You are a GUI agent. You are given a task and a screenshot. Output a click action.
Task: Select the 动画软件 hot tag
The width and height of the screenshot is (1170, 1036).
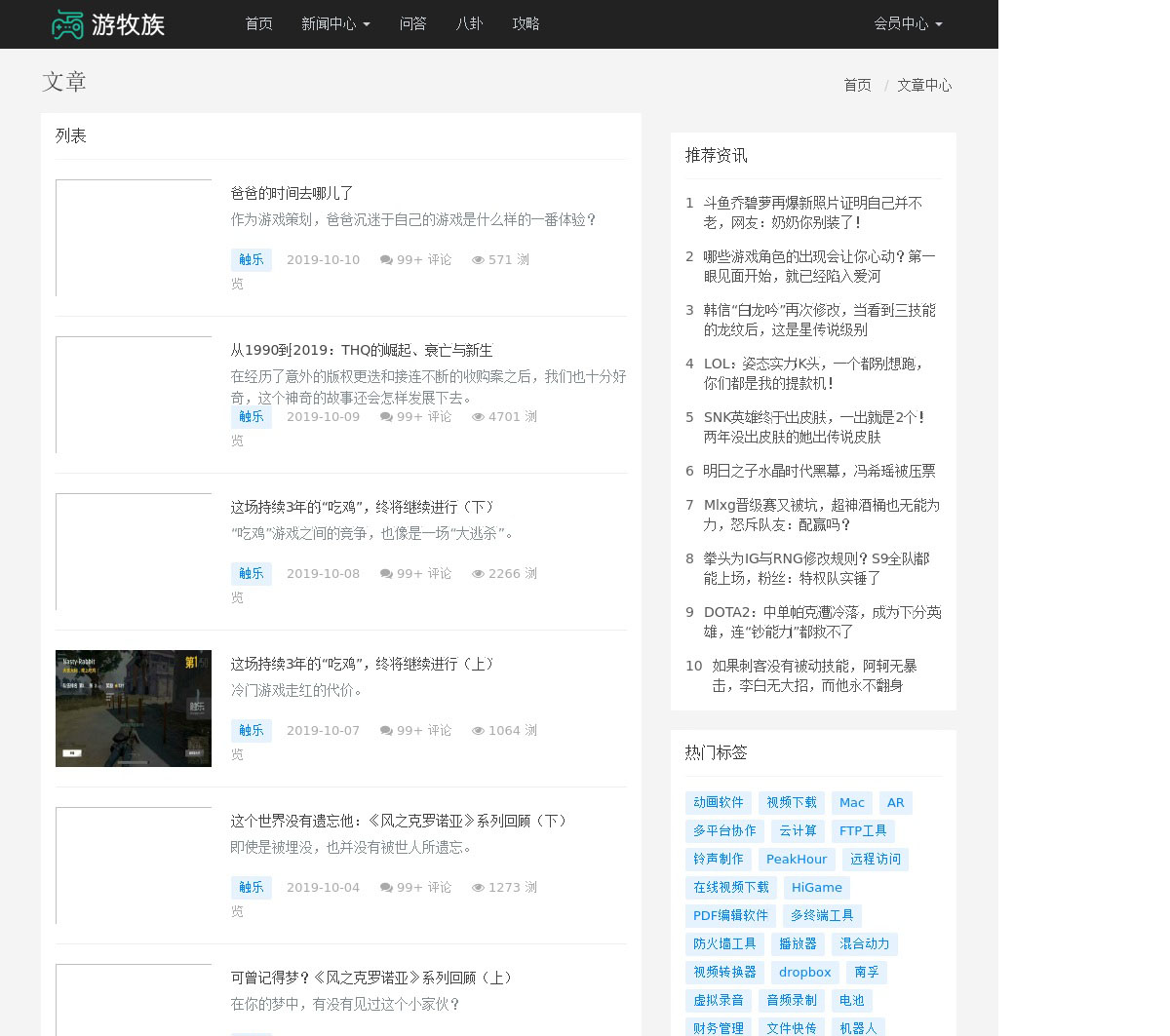click(718, 803)
